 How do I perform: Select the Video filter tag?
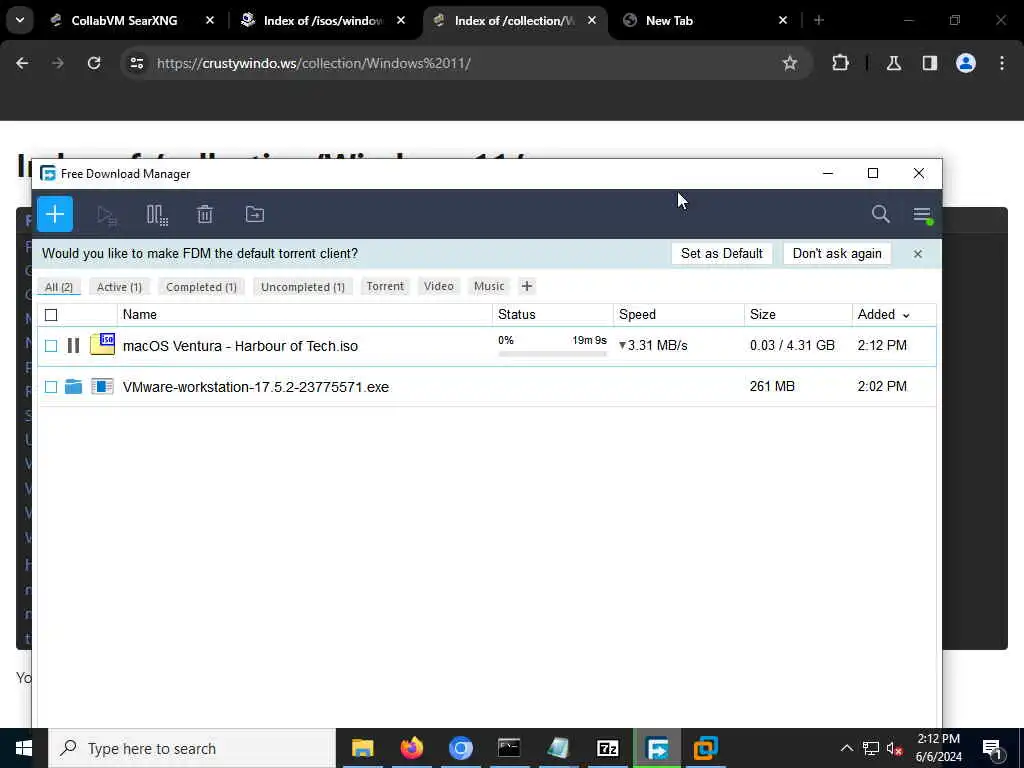pos(438,286)
